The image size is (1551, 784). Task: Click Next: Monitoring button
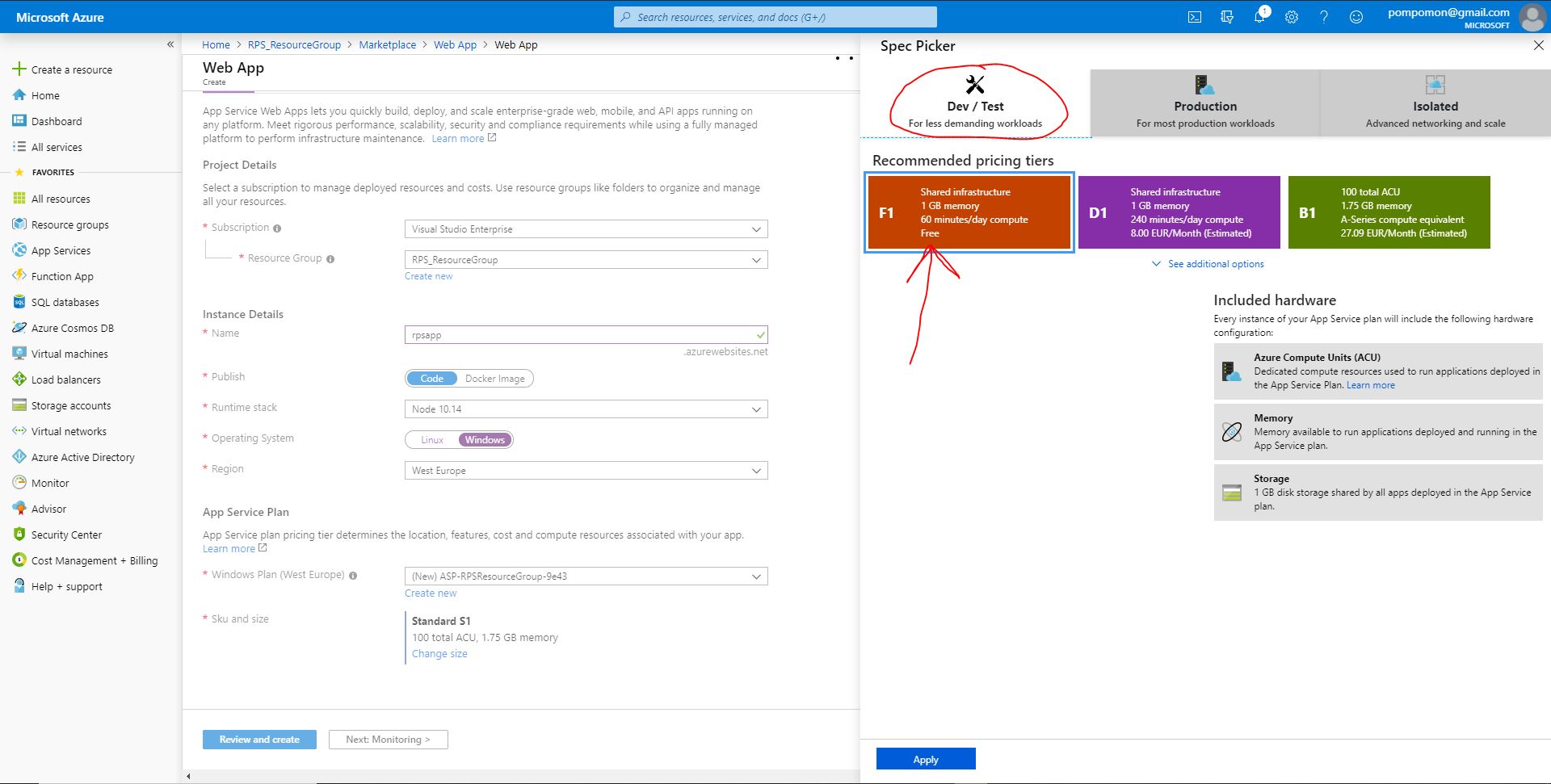coord(389,740)
